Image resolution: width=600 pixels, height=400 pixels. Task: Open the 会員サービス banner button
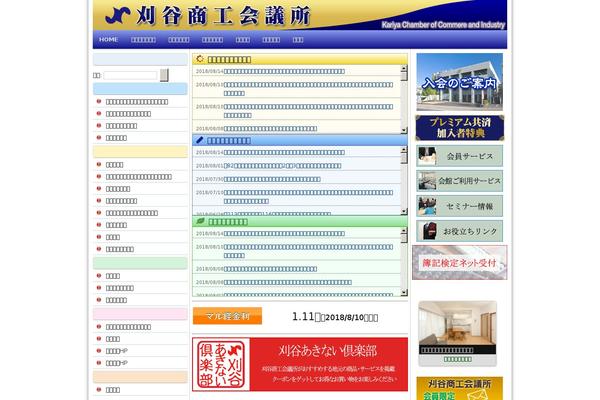[460, 156]
